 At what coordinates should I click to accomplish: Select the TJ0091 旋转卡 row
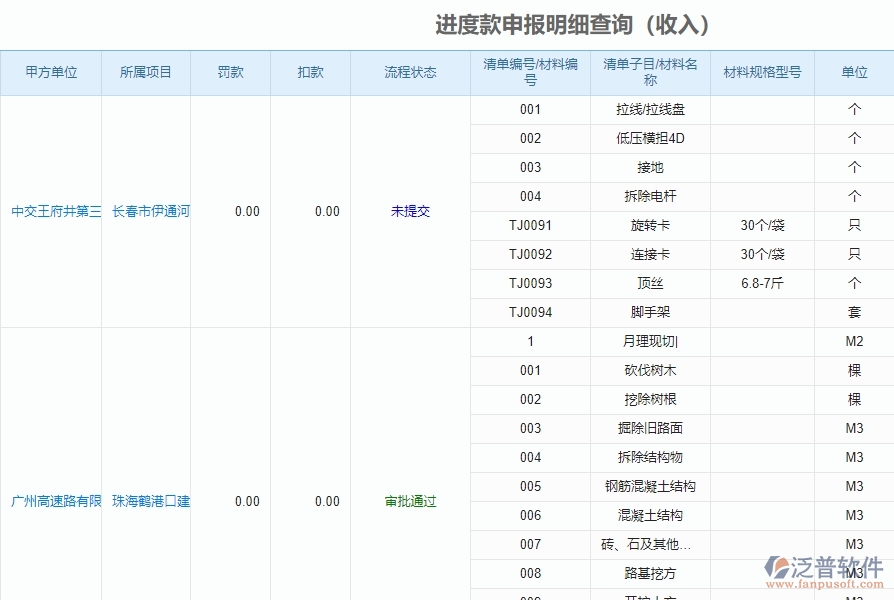(647, 225)
